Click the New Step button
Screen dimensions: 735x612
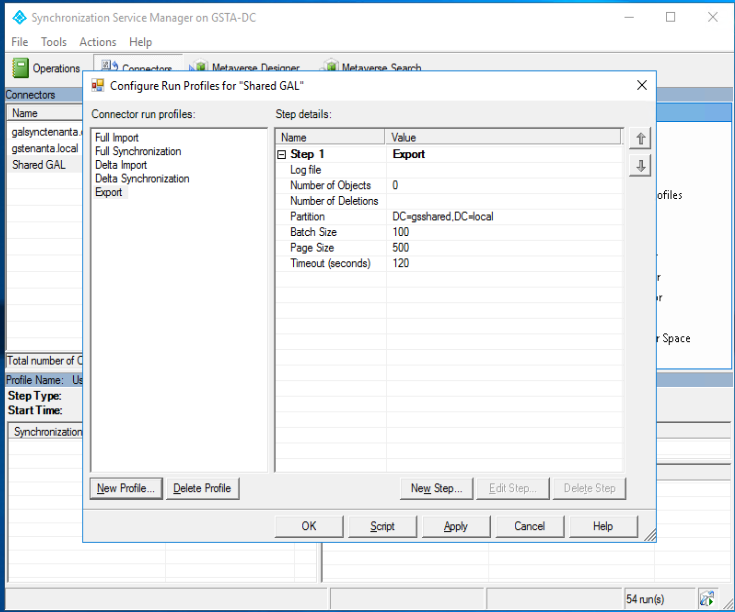point(435,488)
